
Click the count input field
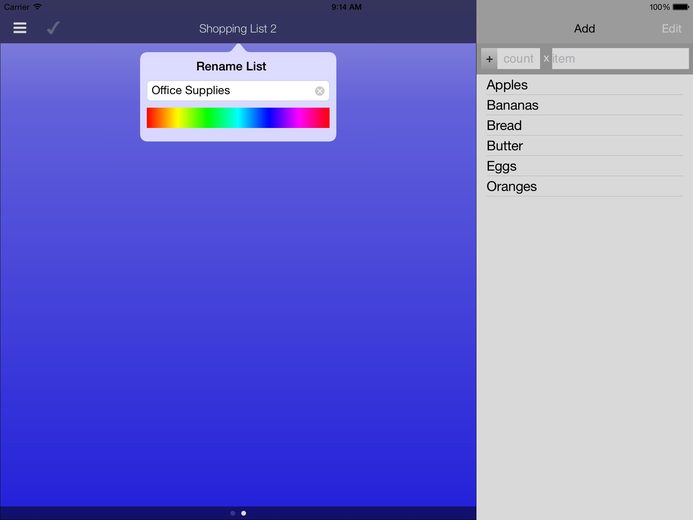pos(518,59)
